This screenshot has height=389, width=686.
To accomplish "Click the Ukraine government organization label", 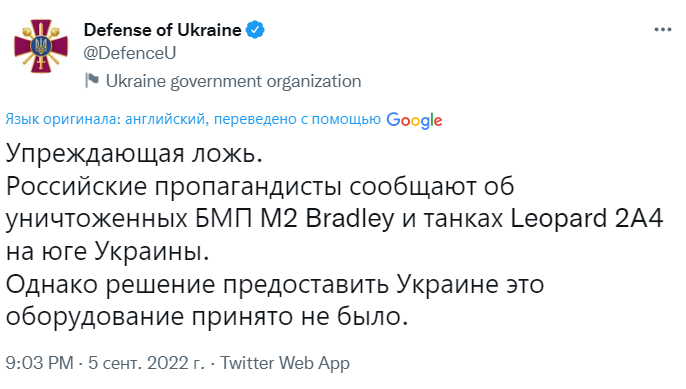I will (233, 81).
